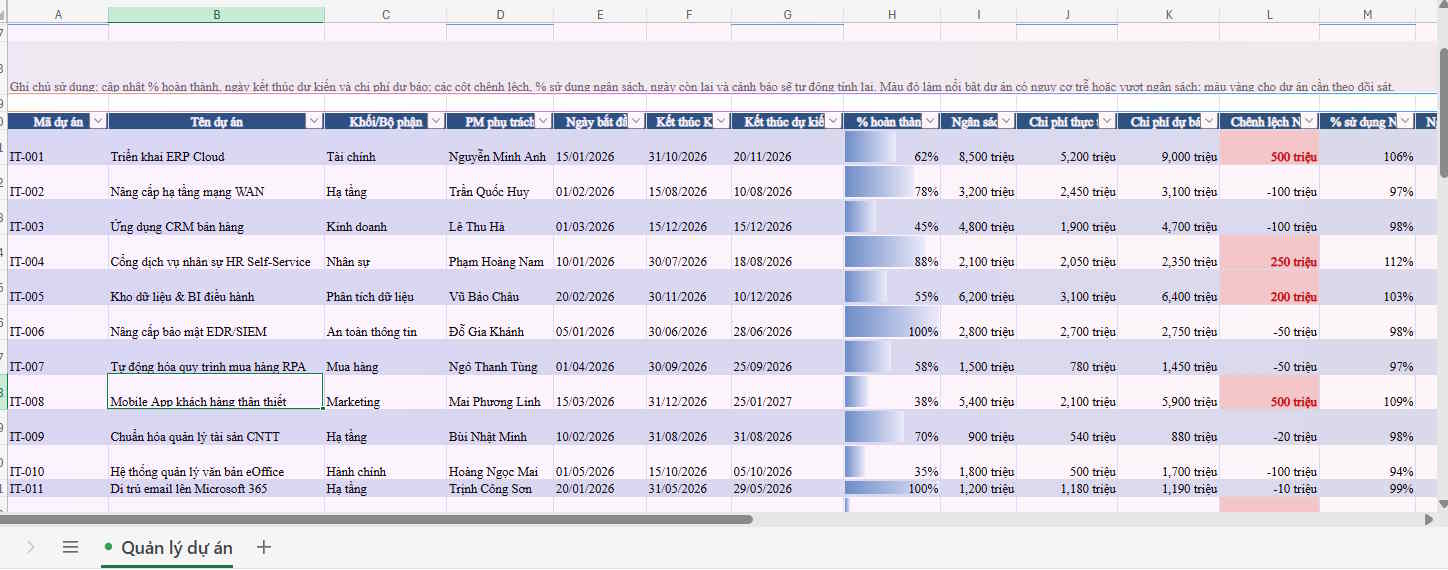
Task: Open the Khối/Bộ phận filter dropdown
Action: 436,121
